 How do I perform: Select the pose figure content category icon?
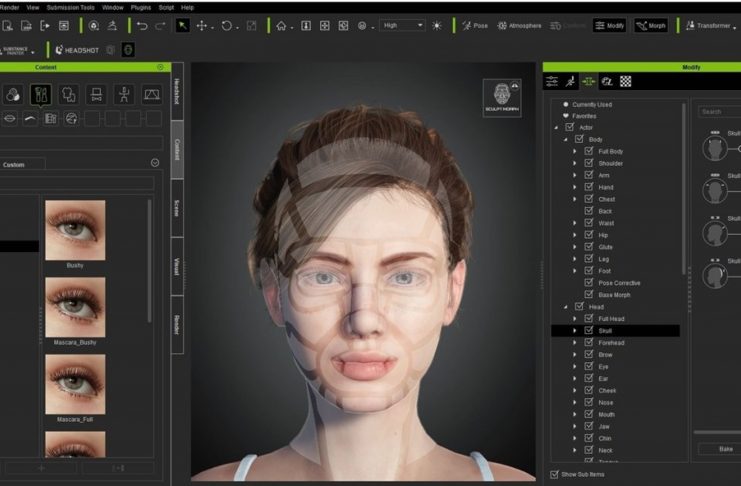point(124,95)
